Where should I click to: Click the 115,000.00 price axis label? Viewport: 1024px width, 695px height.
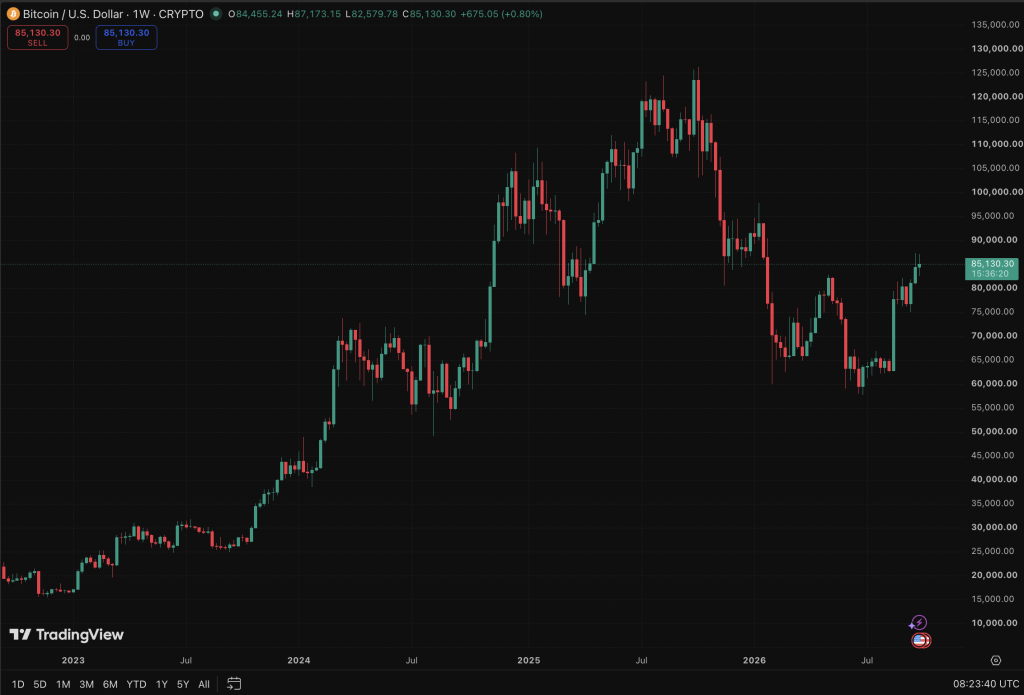pyautogui.click(x=996, y=120)
